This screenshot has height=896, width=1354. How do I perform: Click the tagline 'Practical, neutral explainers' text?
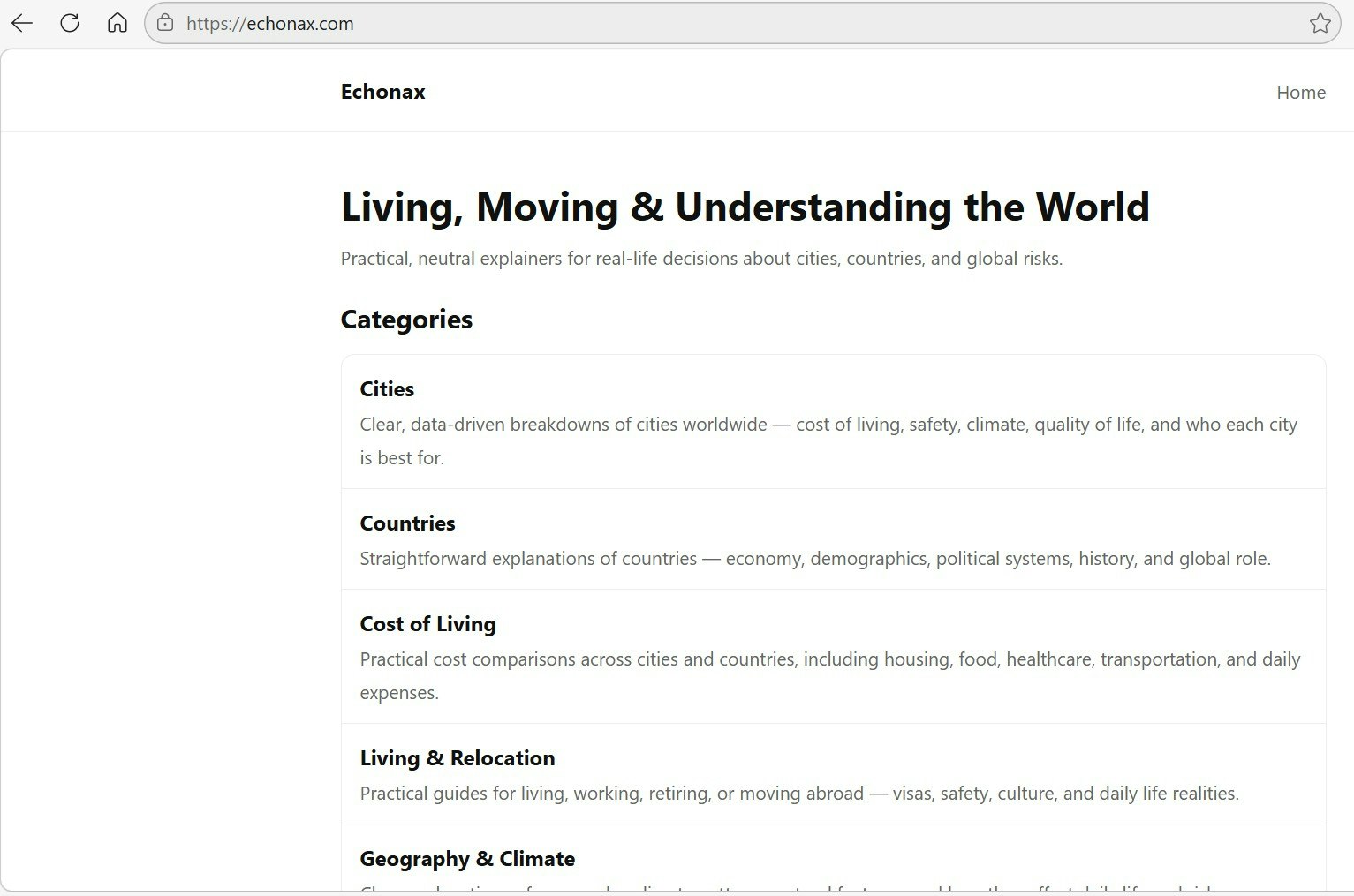coord(701,259)
